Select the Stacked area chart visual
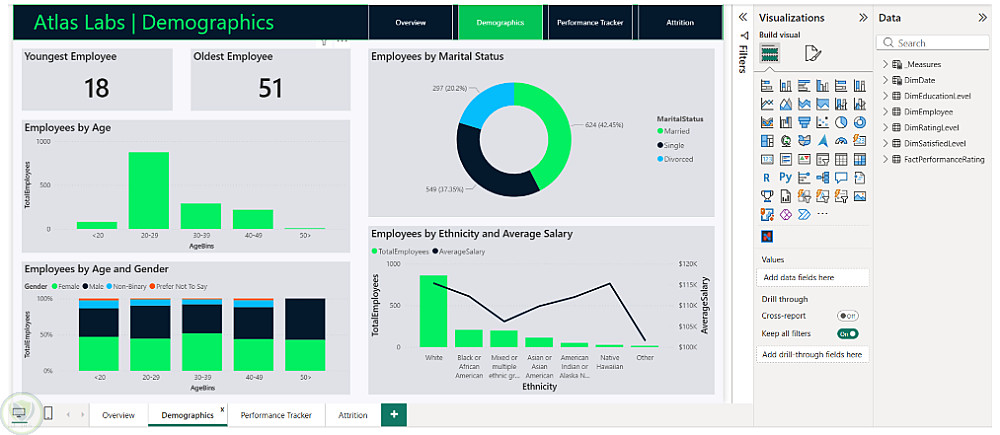This screenshot has height=435, width=1000. pos(804,104)
